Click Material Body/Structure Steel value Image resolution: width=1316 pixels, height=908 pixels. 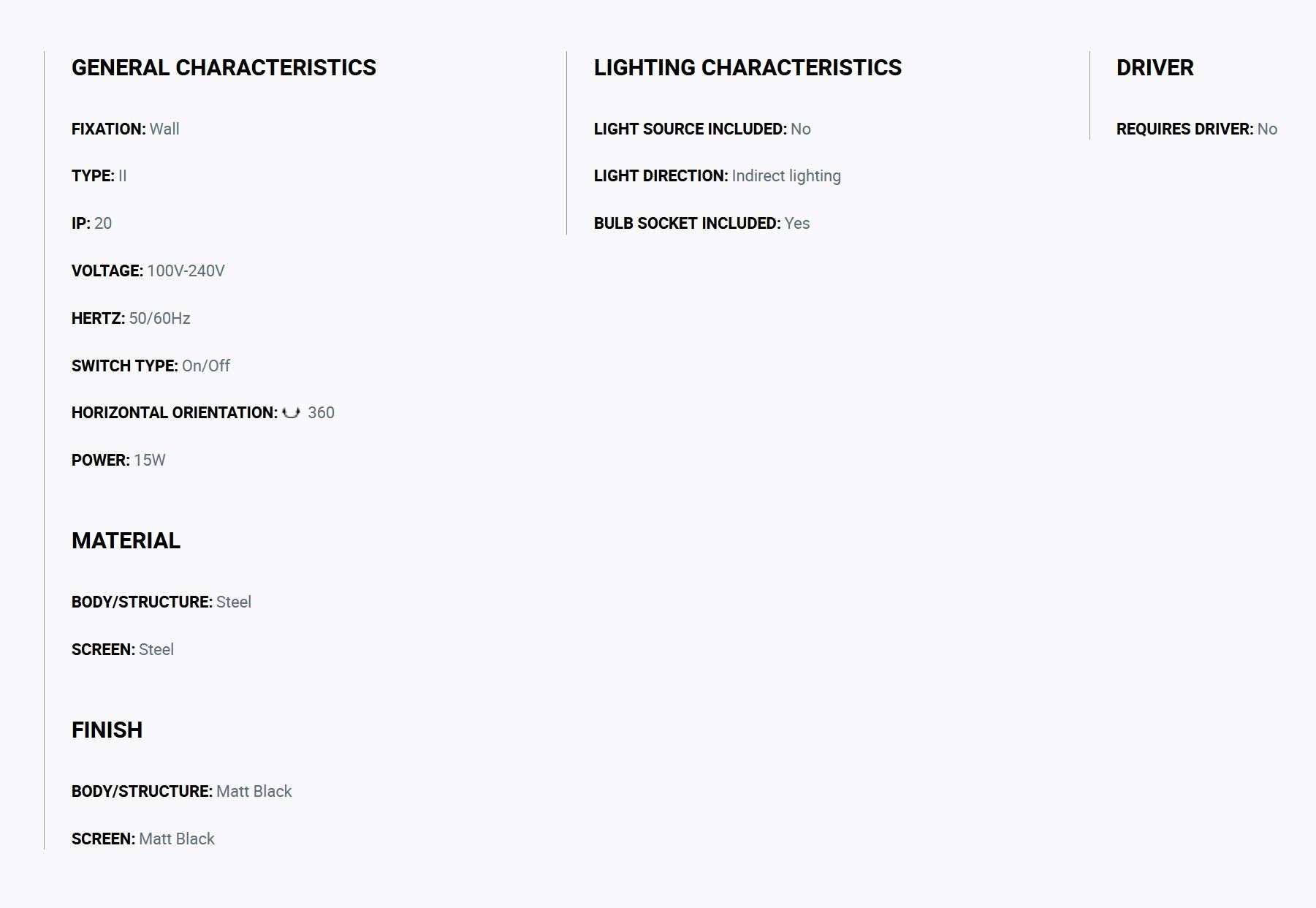coord(234,602)
